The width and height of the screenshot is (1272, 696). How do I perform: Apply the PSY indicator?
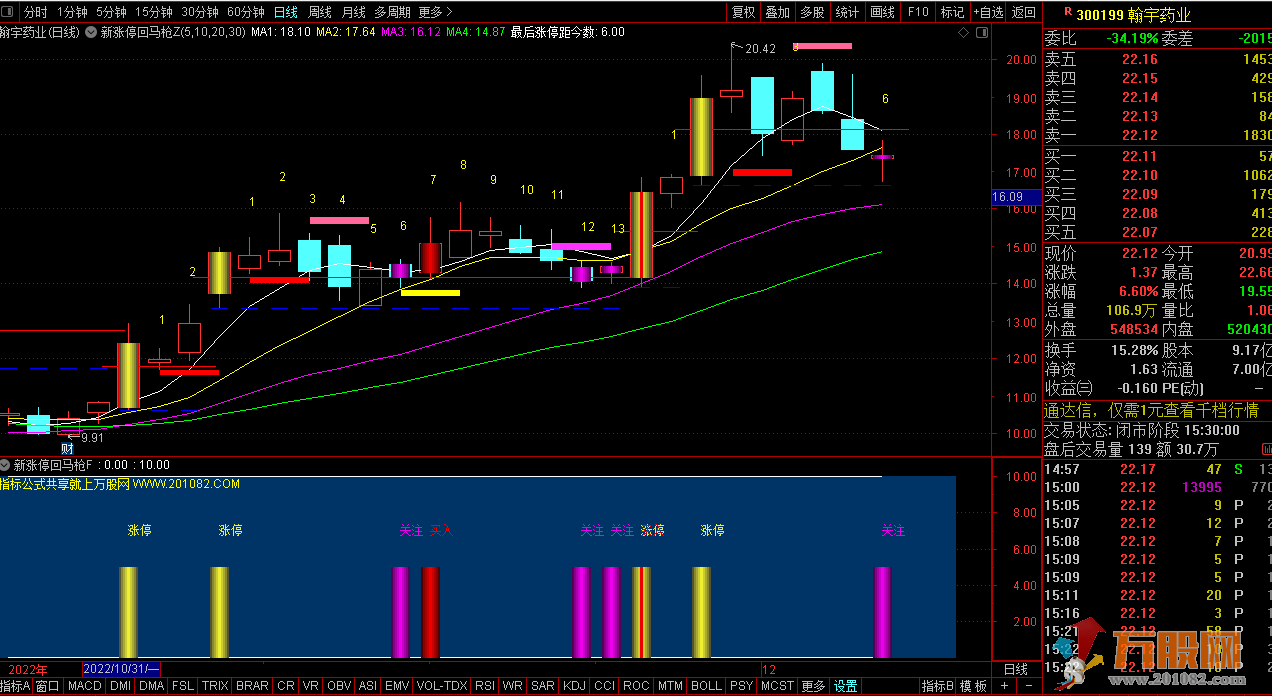pyautogui.click(x=741, y=686)
